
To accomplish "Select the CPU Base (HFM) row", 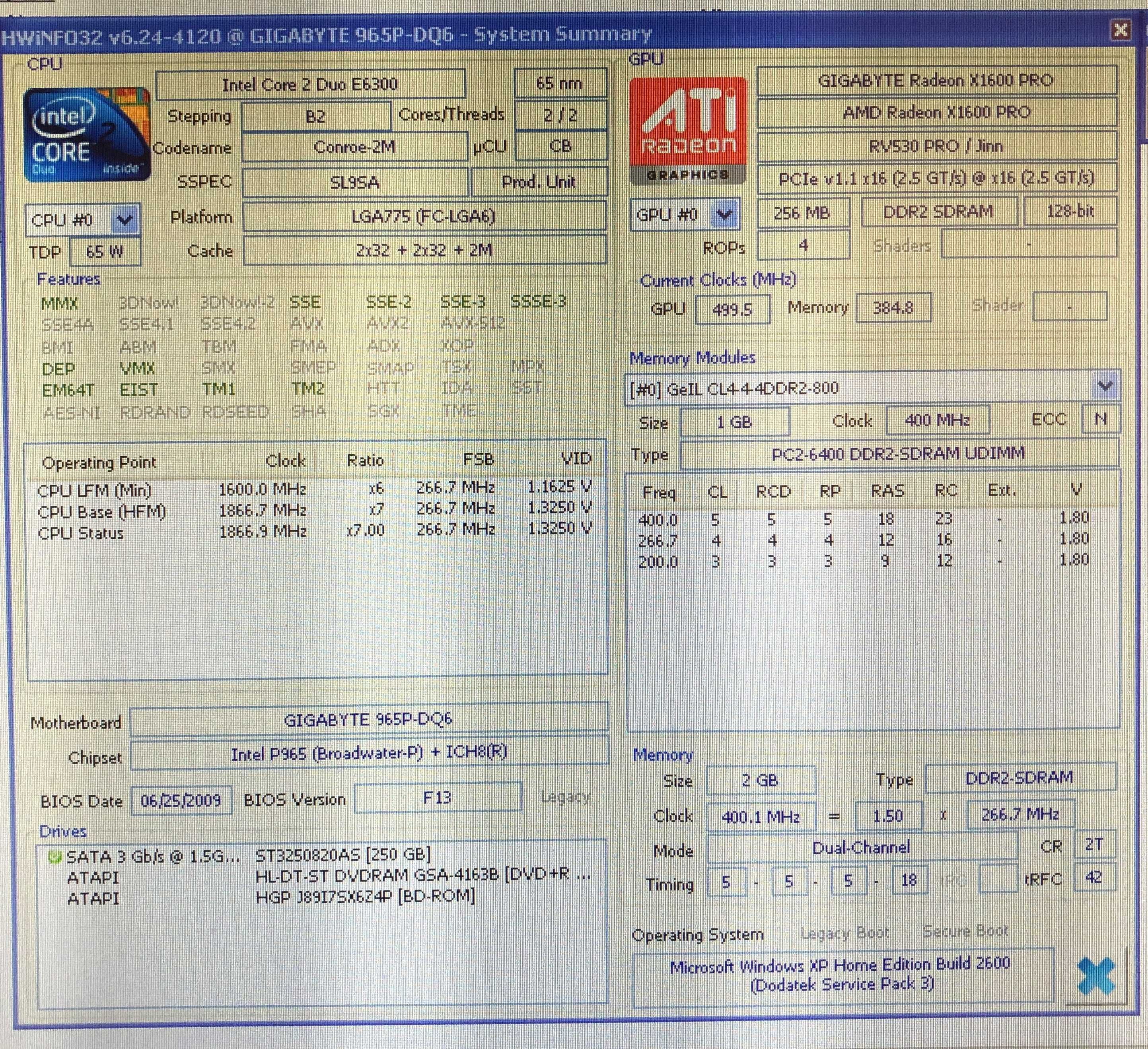I will tap(314, 510).
